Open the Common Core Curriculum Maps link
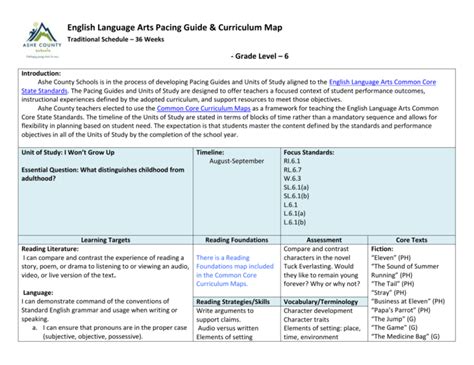This screenshot has height=365, width=474. pyautogui.click(x=203, y=108)
